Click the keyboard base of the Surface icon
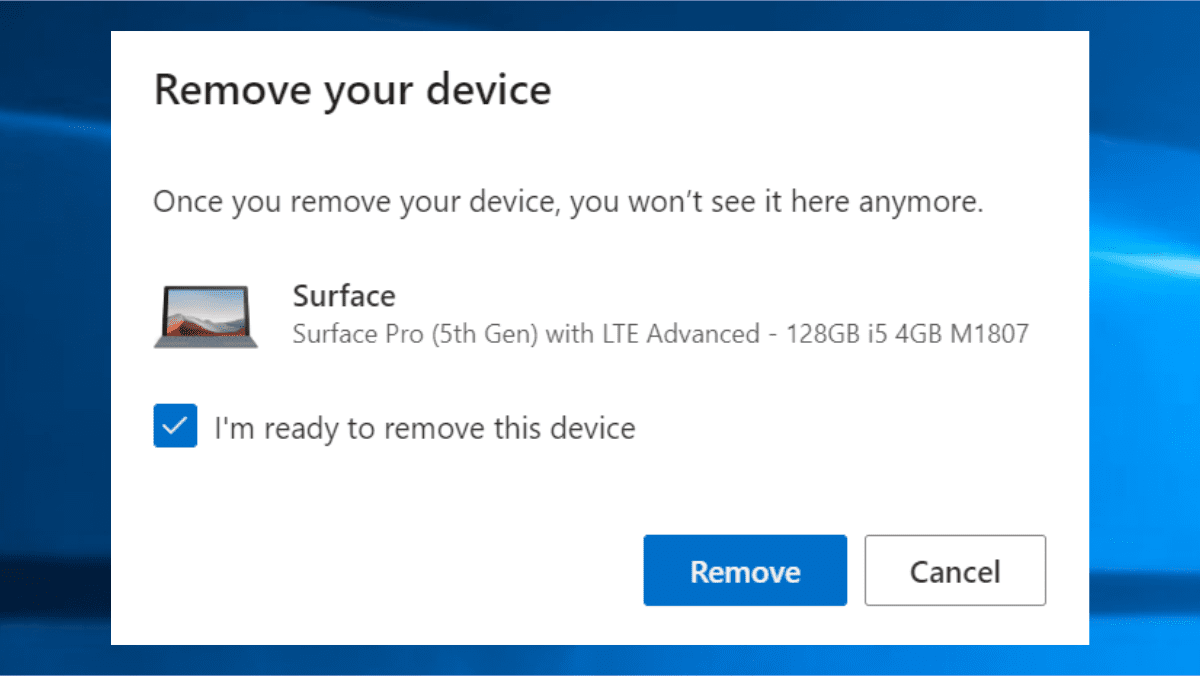 click(206, 343)
